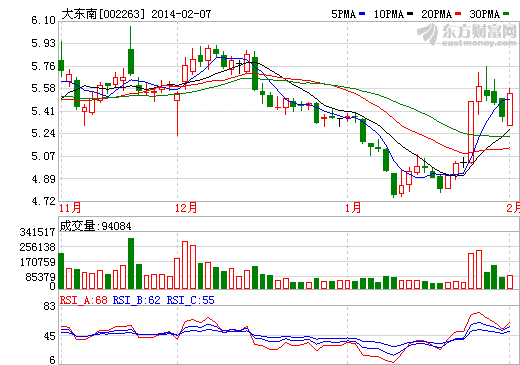Click the blue 5PMA legend color marker
This screenshot has height=365, width=520.
click(x=362, y=14)
